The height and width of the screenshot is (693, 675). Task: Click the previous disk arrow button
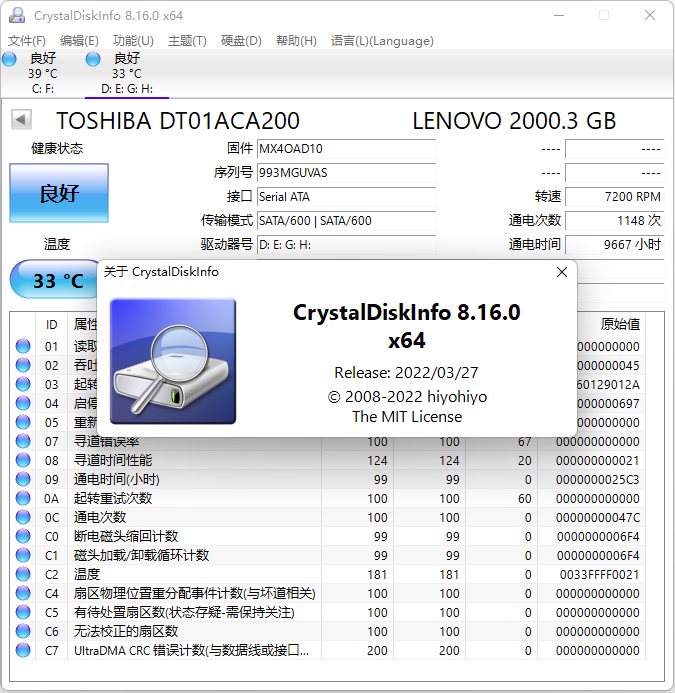tap(21, 120)
